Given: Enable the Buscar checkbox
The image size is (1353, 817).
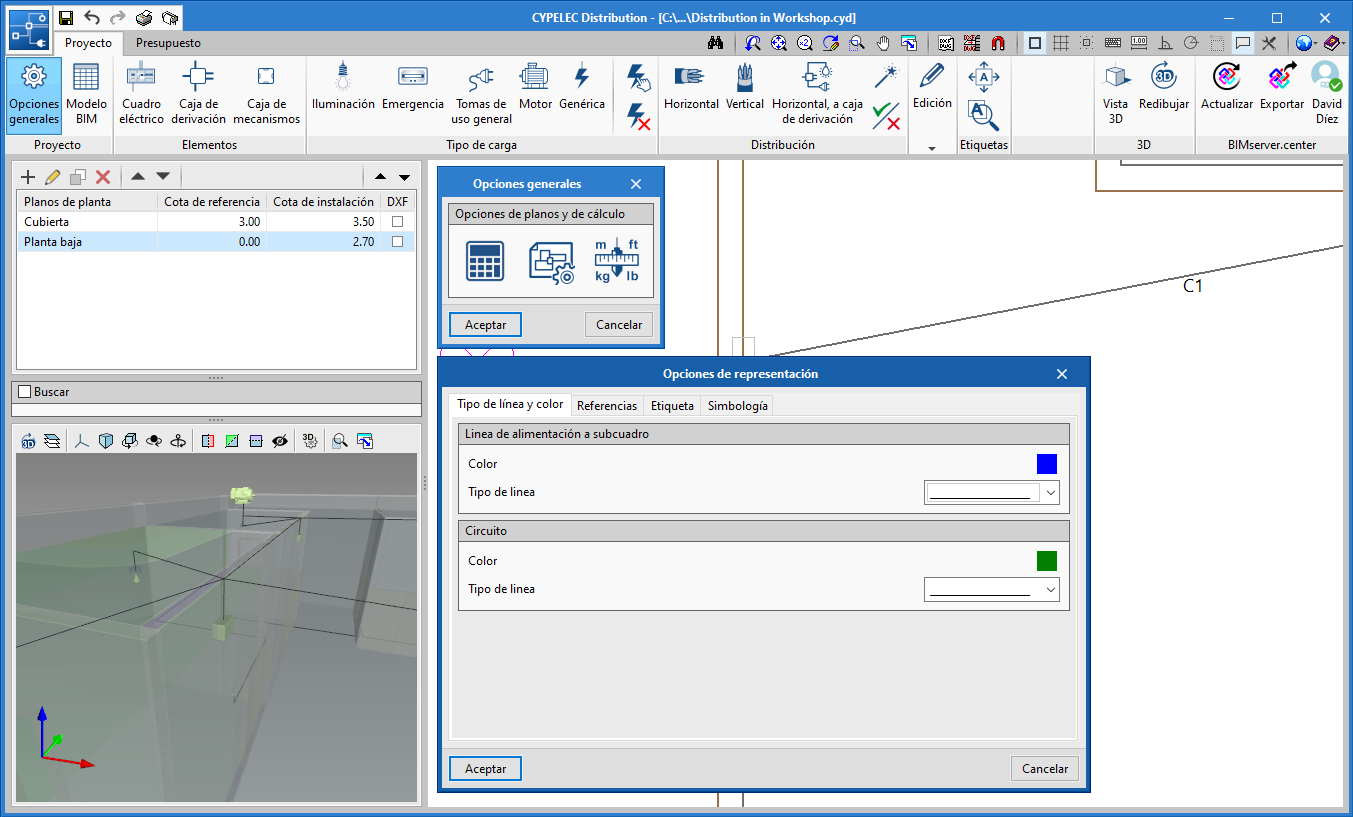Looking at the screenshot, I should (25, 392).
